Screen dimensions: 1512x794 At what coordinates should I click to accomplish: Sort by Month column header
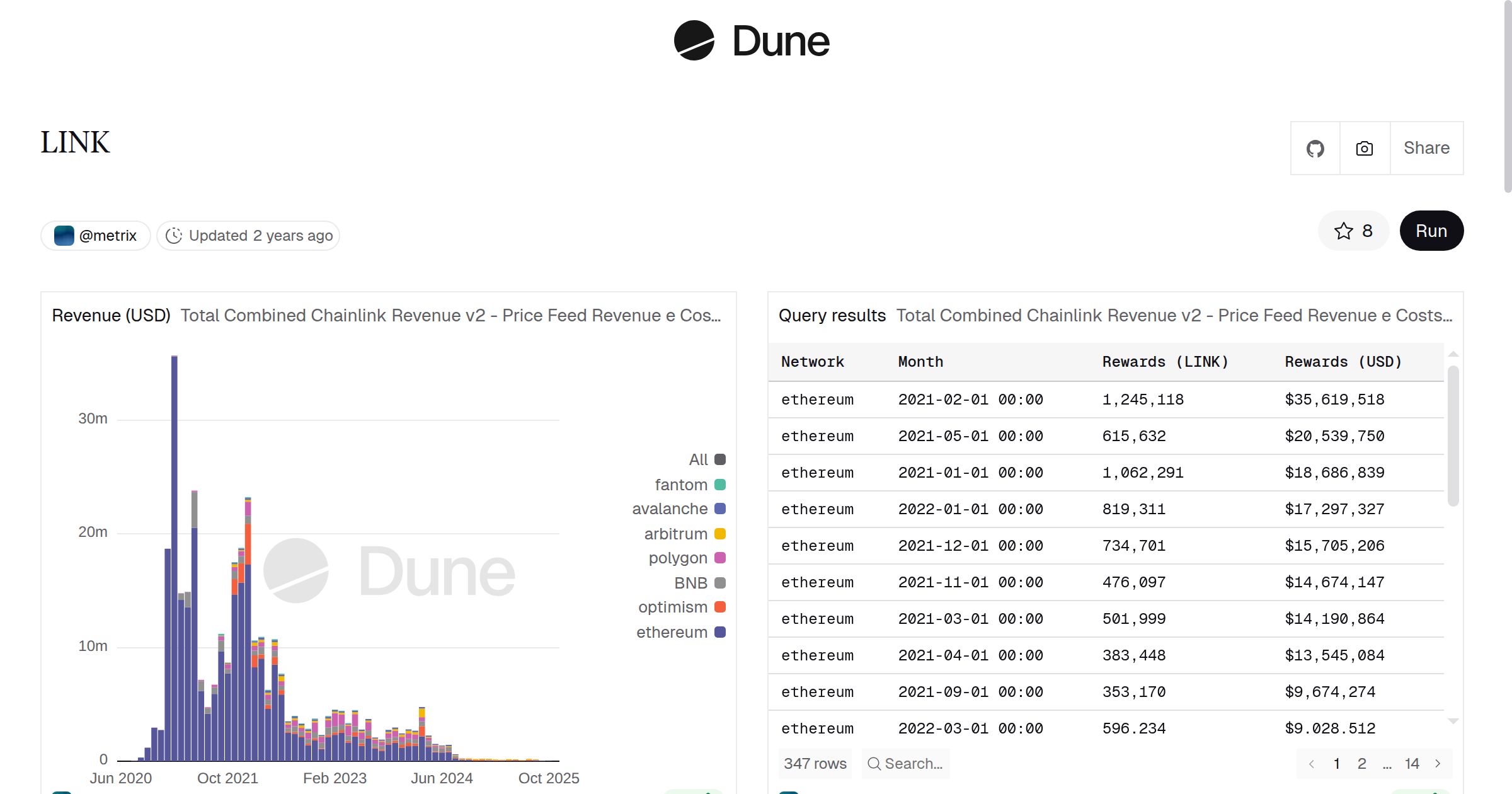(x=920, y=362)
